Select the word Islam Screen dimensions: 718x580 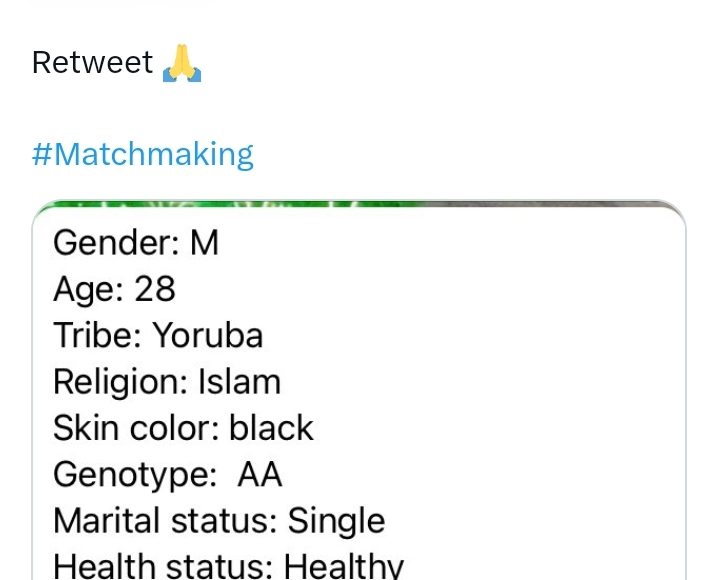click(x=239, y=381)
